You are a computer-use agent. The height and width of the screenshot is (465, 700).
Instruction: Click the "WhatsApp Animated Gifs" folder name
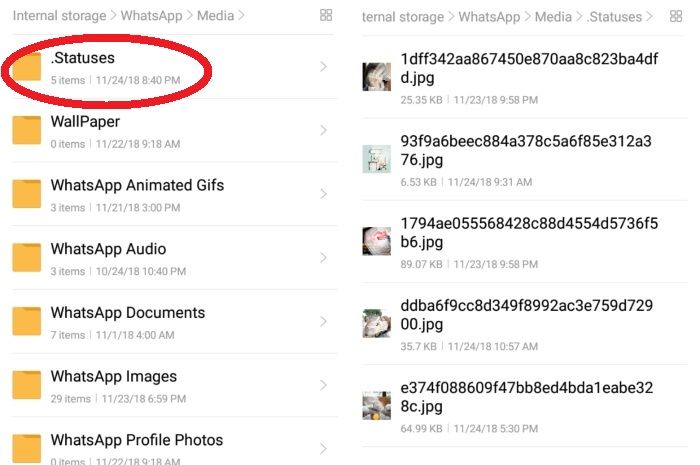137,185
